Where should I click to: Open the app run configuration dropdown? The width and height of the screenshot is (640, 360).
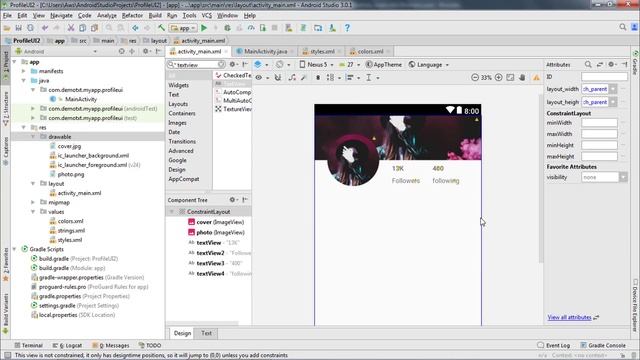pos(184,28)
